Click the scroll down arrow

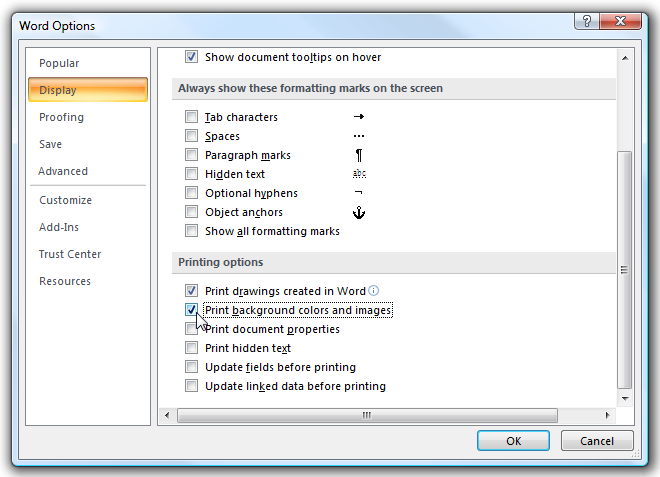[625, 398]
